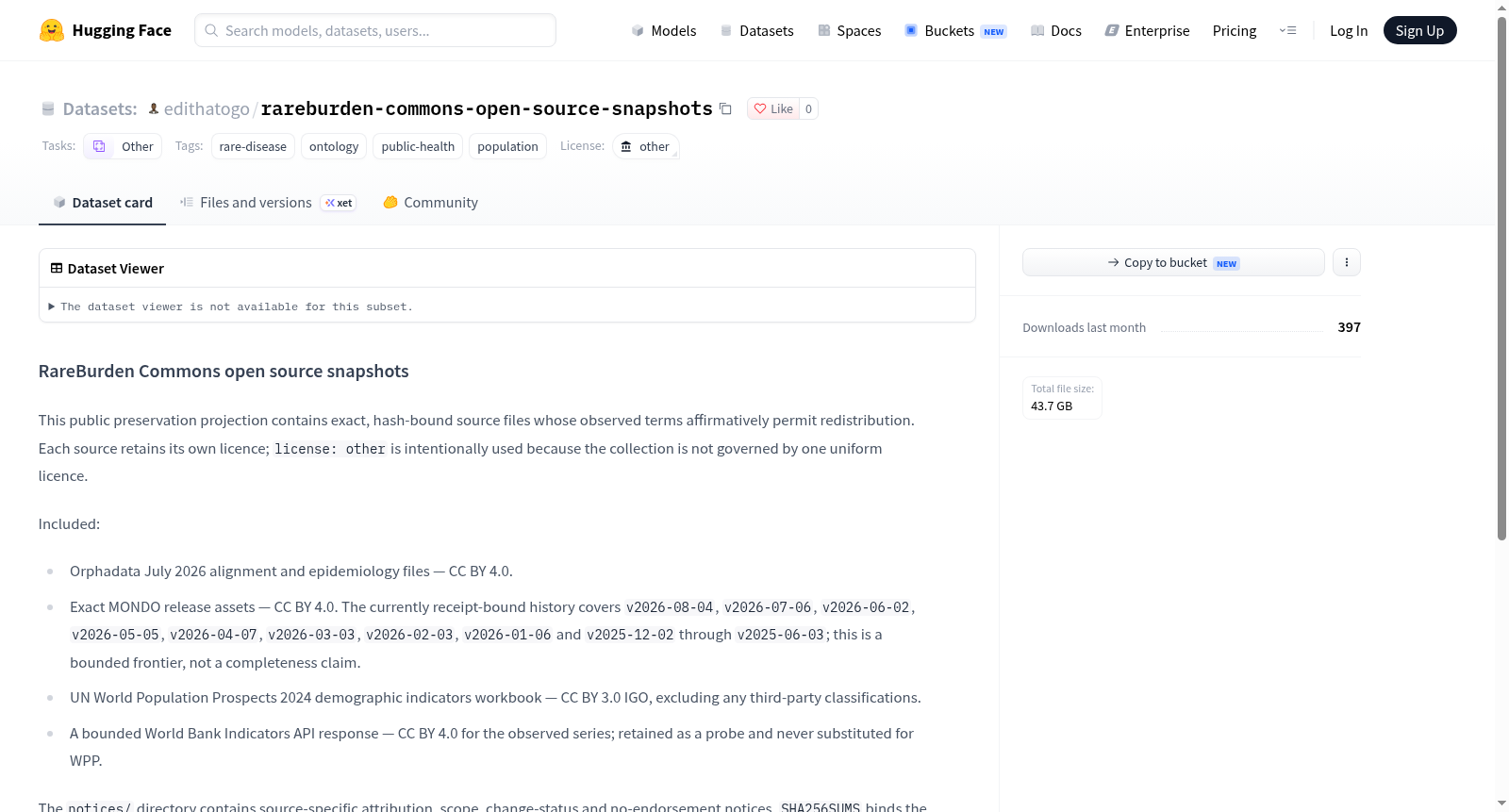Viewport: 1509px width, 812px height.
Task: Open Docs from top navigation
Action: click(1055, 30)
